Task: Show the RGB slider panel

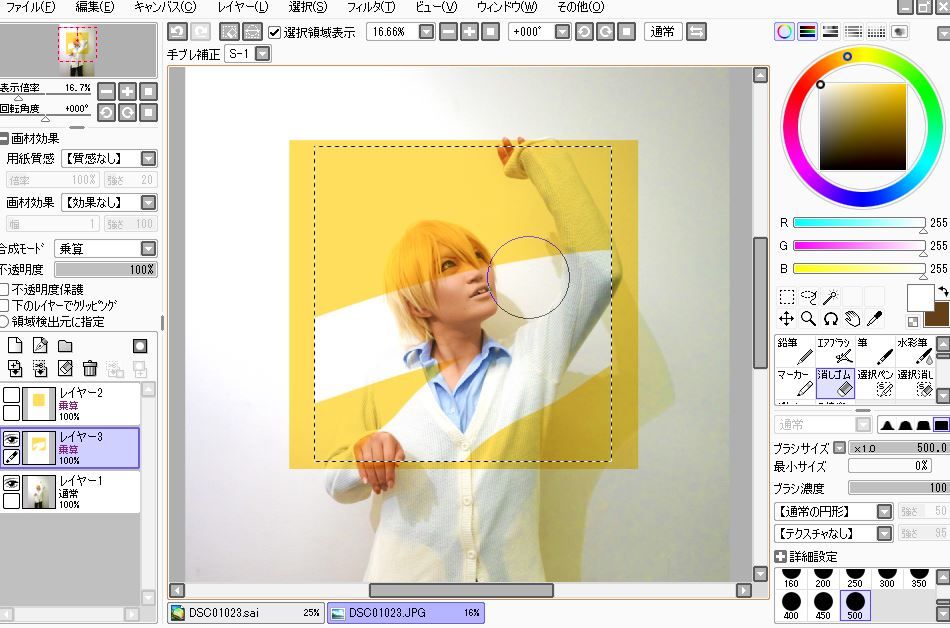Action: click(x=807, y=31)
